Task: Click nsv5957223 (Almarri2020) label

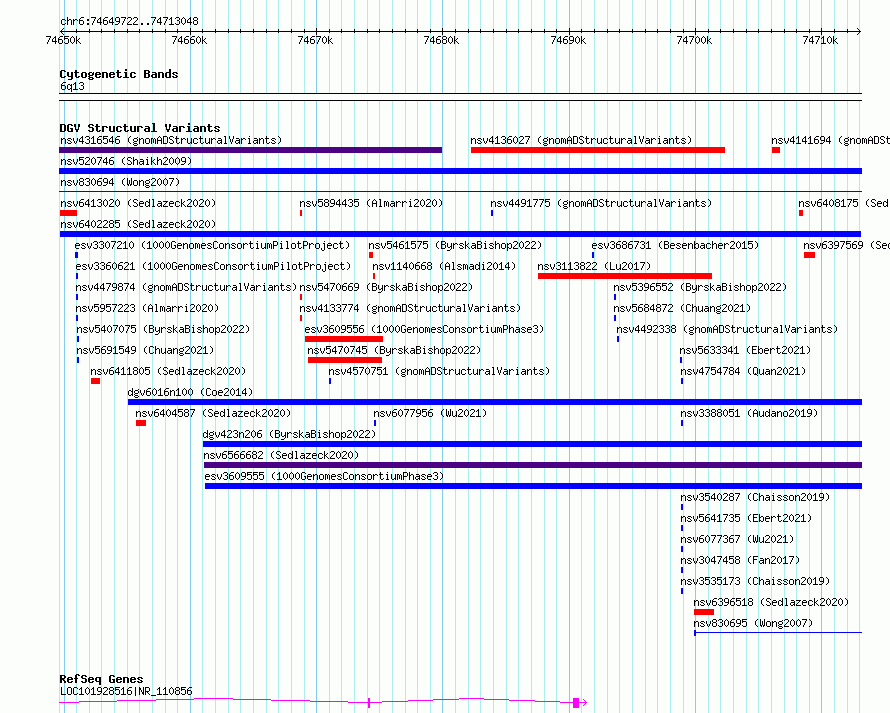Action: tap(147, 308)
